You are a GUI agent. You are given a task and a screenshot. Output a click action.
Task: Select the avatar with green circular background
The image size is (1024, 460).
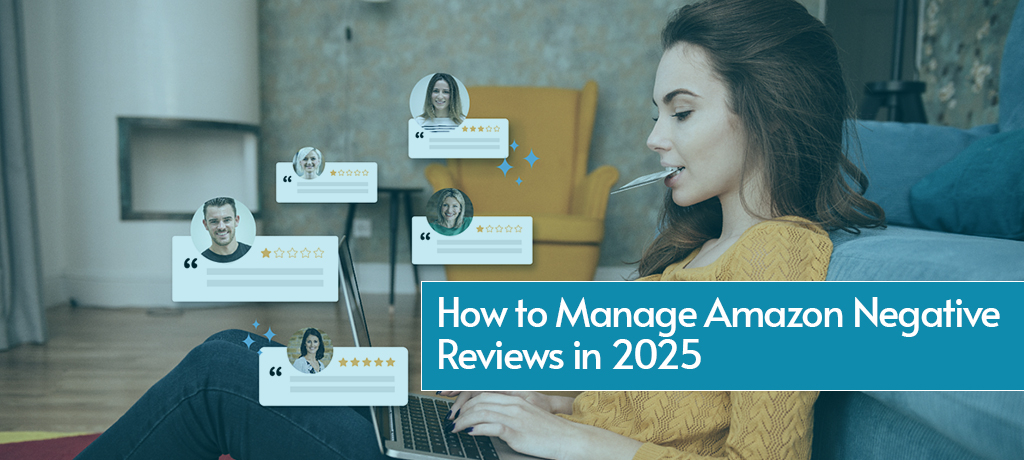[x=449, y=211]
